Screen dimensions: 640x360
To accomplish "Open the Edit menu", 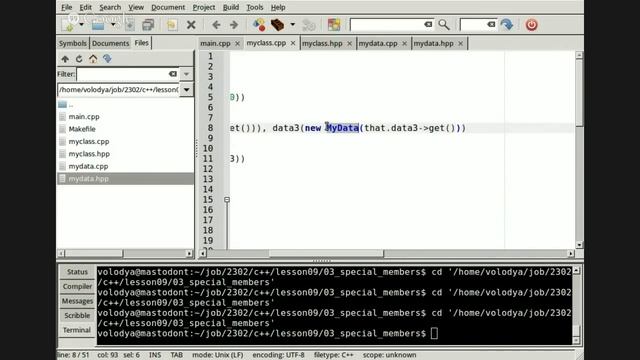I will coord(85,7).
